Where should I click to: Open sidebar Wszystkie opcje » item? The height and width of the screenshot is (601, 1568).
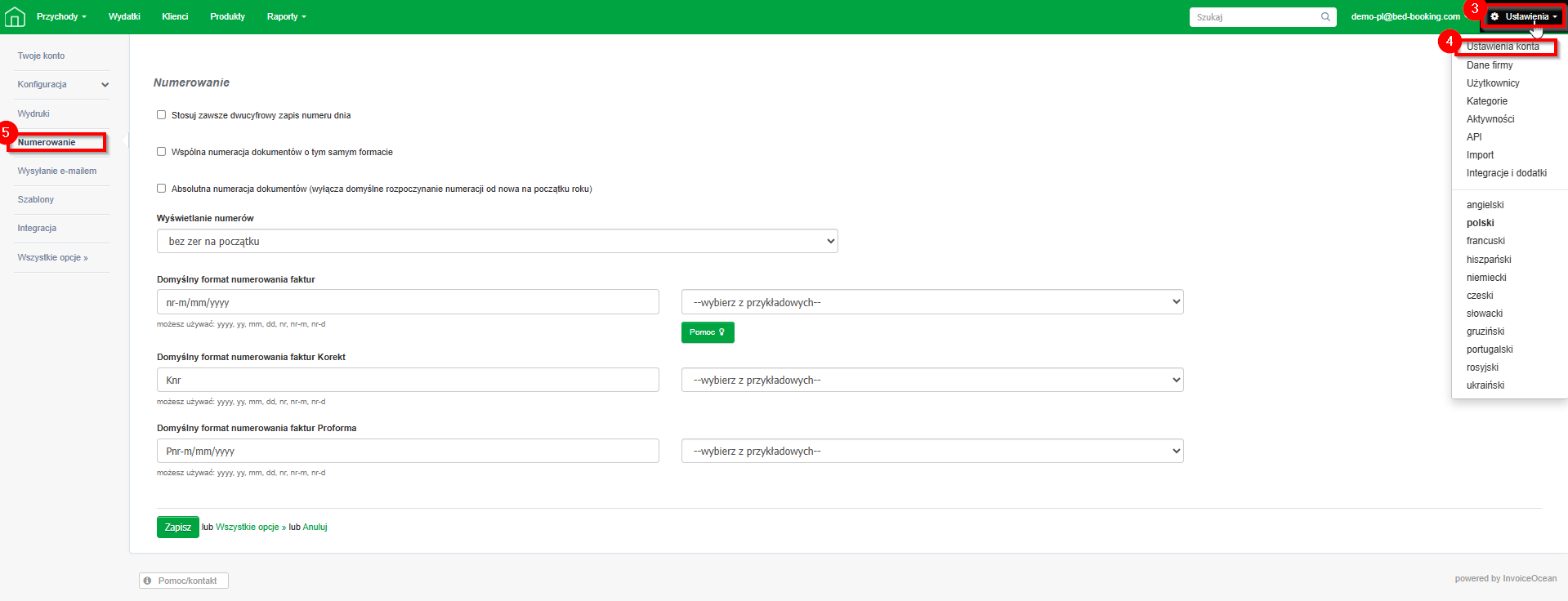tap(52, 258)
